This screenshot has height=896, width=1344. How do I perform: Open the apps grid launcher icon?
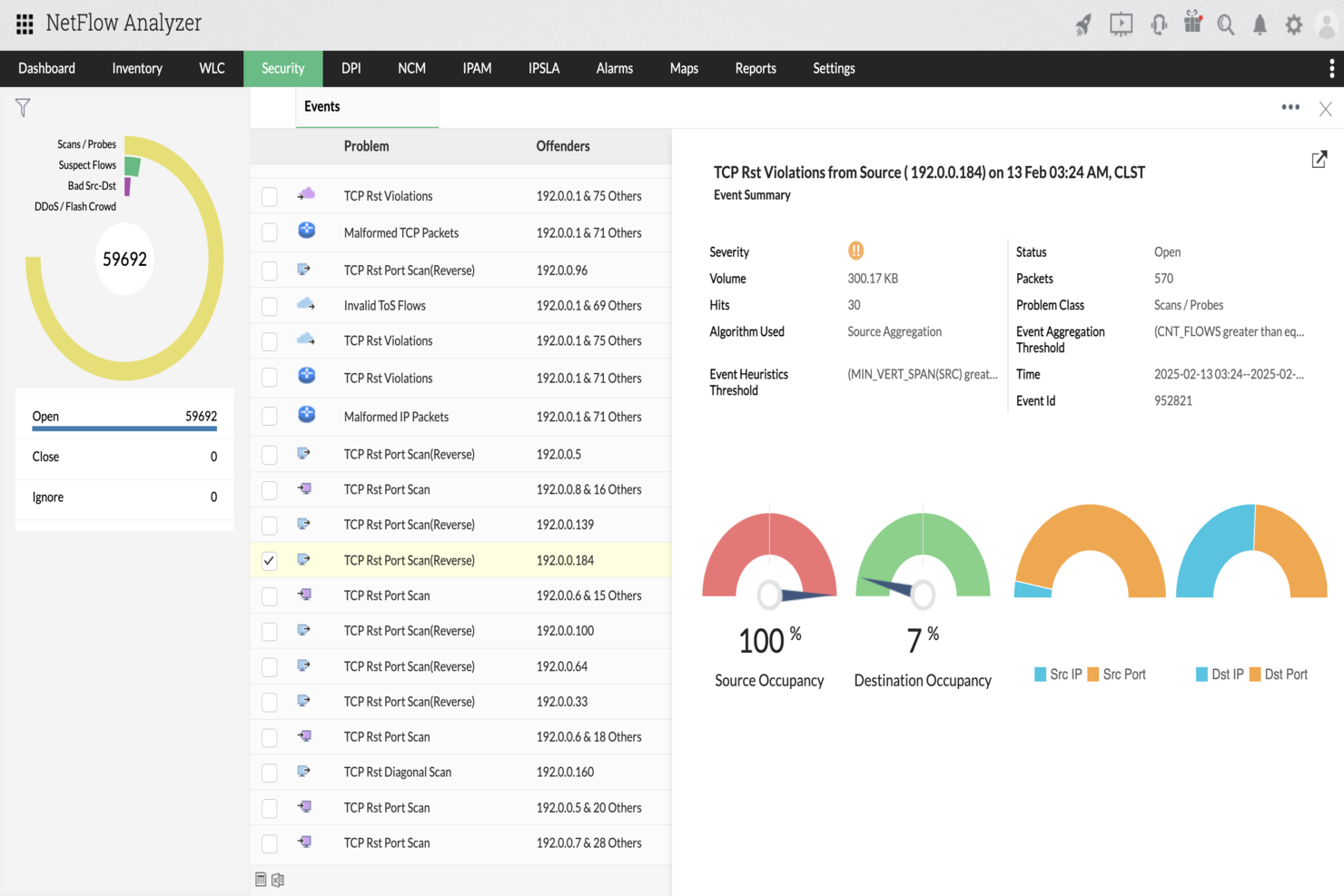(25, 24)
